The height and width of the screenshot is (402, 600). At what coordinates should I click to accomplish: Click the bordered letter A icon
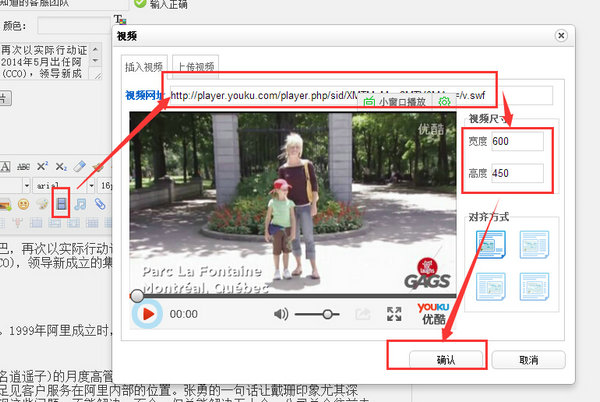[5, 167]
